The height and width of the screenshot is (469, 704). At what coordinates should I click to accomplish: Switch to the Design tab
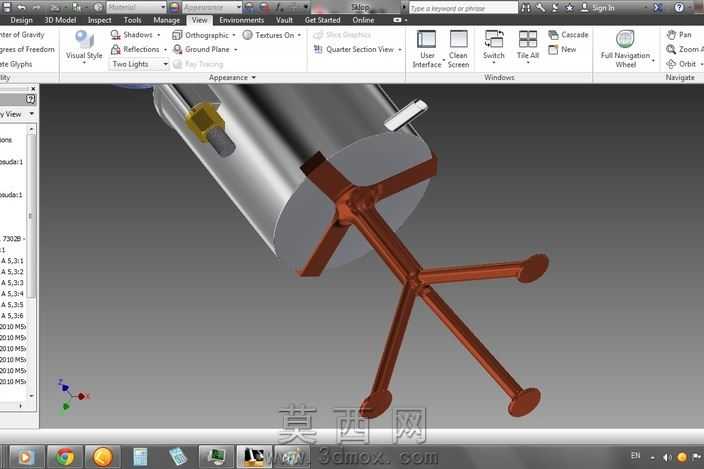tap(21, 20)
